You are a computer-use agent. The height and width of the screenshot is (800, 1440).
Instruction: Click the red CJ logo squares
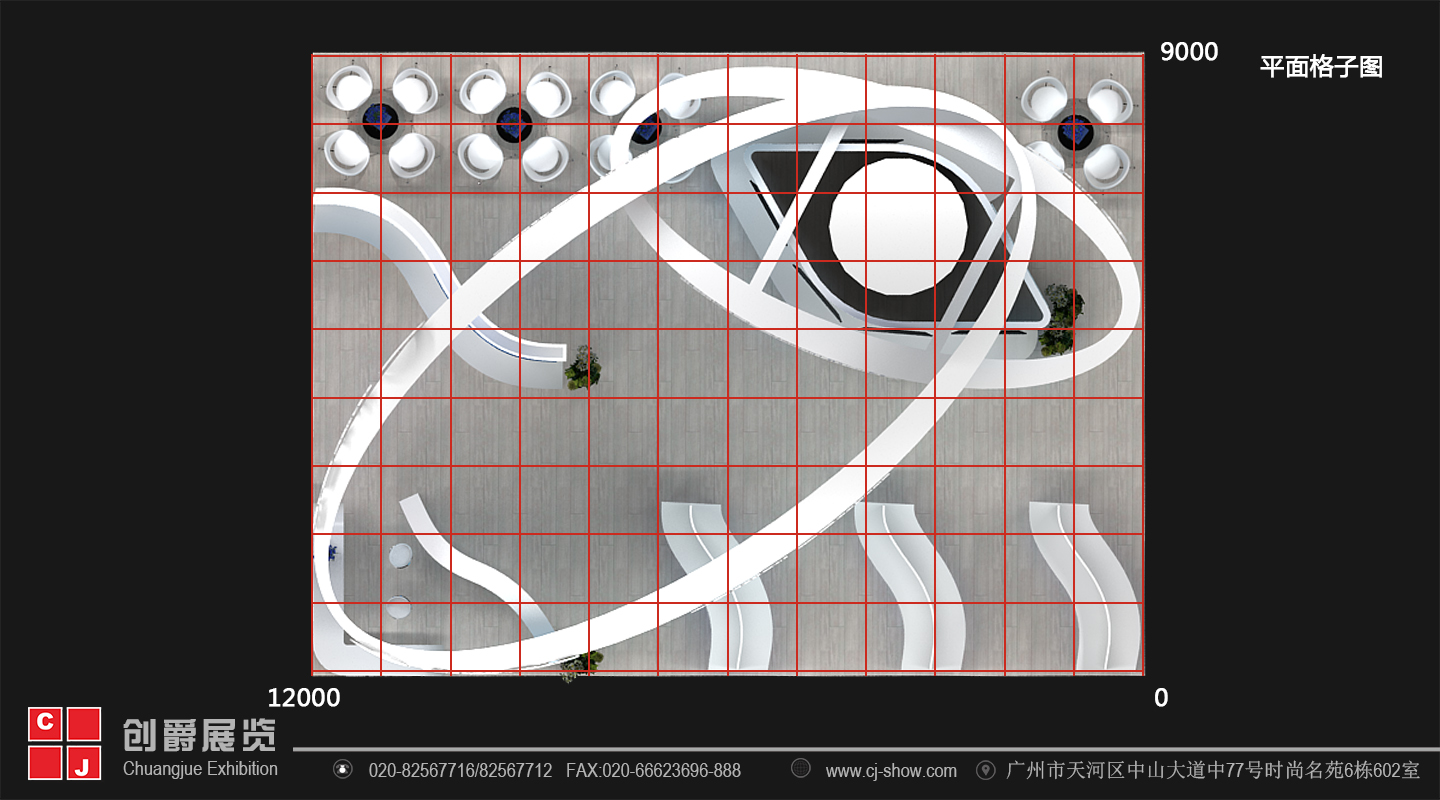point(65,744)
